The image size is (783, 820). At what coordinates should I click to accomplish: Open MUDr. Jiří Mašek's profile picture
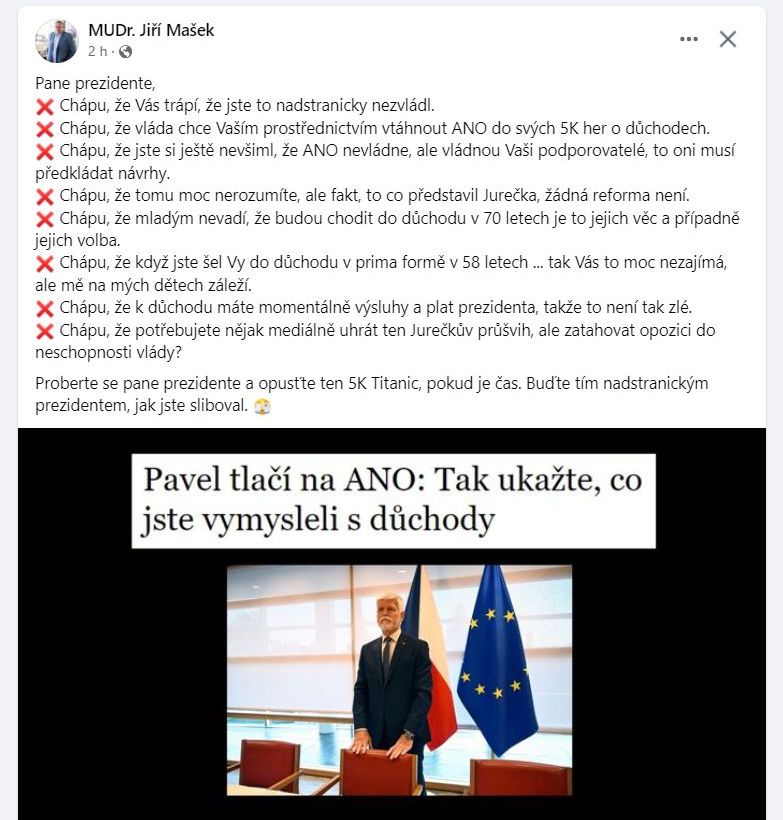coord(56,41)
